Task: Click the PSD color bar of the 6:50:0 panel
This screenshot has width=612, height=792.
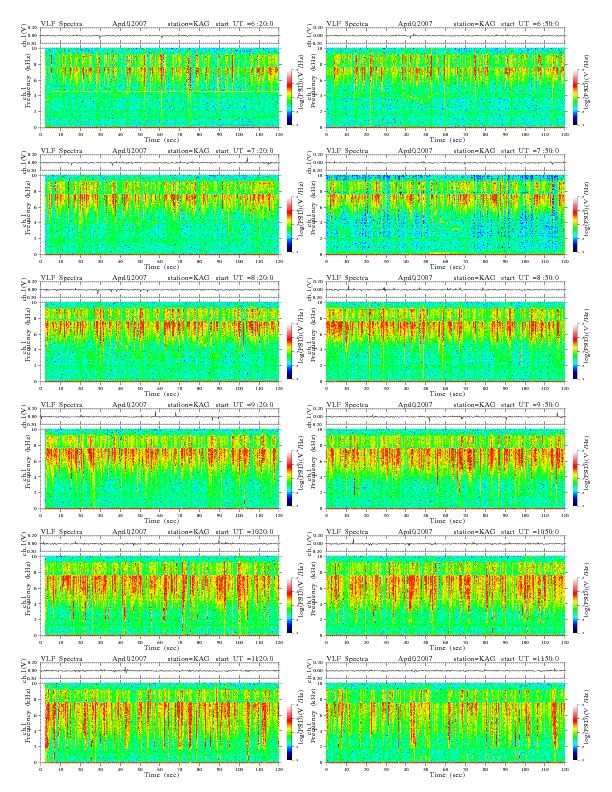Action: click(576, 97)
